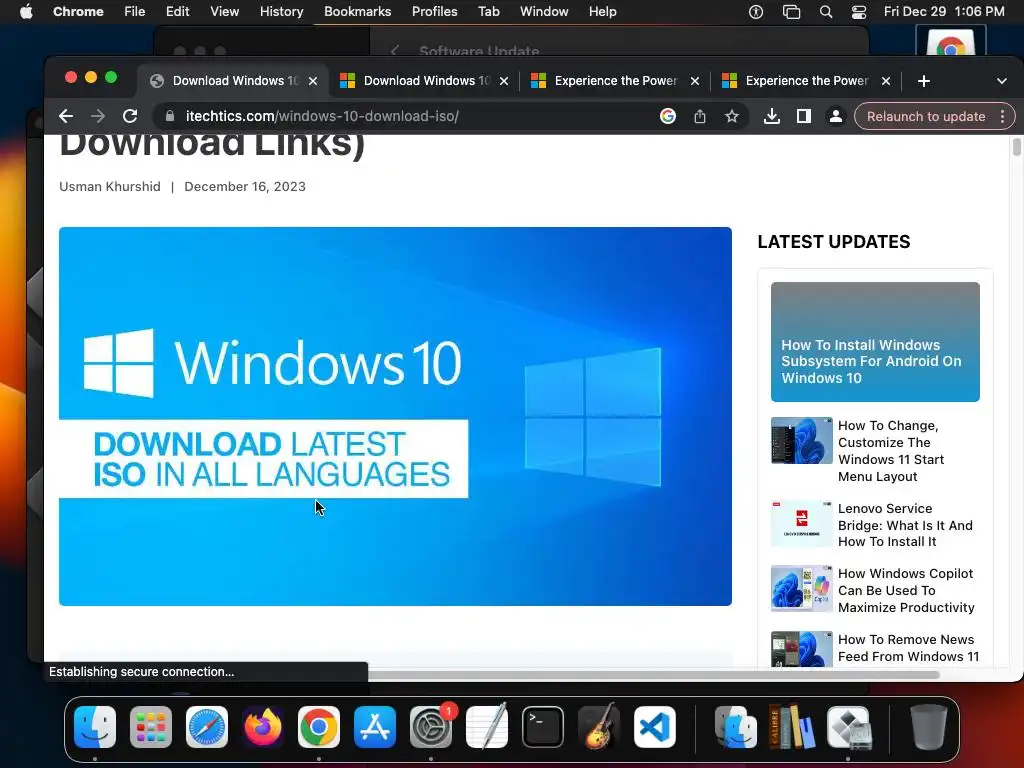Open System Settings with update badge
Viewport: 1024px width, 768px height.
[431, 726]
